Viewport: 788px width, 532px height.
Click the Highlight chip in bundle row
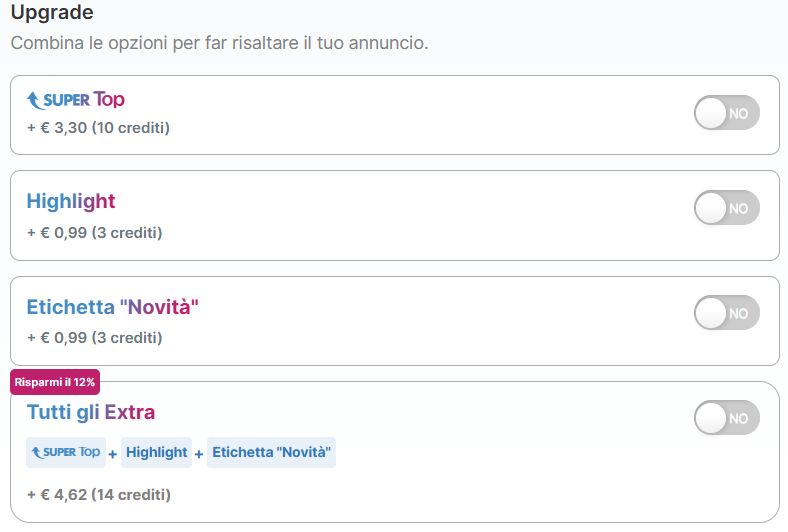156,452
